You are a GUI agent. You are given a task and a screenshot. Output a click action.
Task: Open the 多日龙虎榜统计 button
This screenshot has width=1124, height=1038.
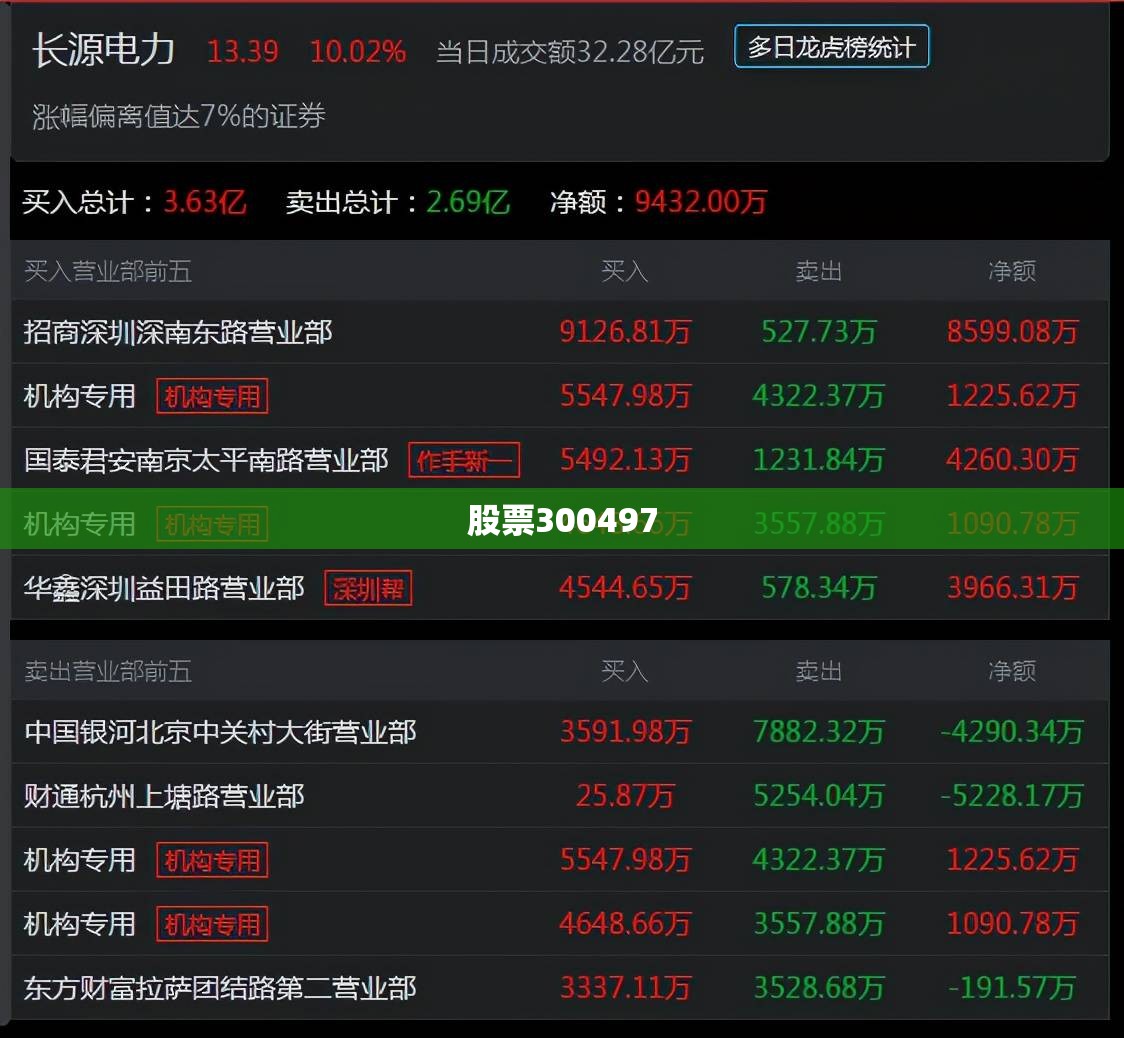click(832, 47)
